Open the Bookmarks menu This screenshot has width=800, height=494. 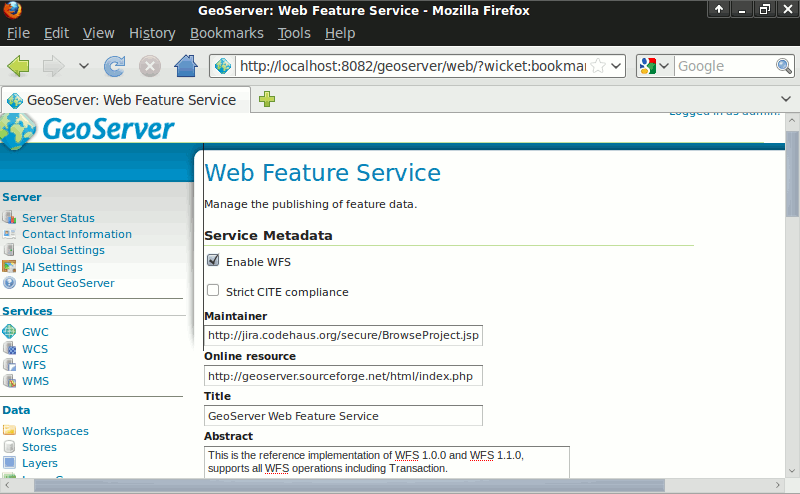[227, 33]
